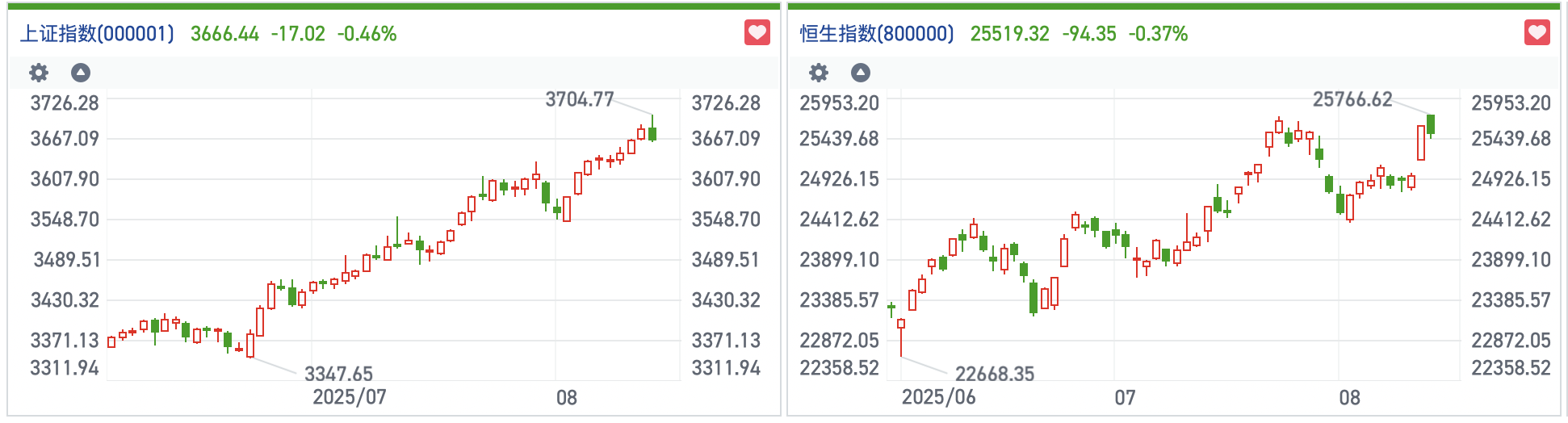Open the 恒生指数(800000) title link
The width and height of the screenshot is (1568, 423).
tap(877, 34)
